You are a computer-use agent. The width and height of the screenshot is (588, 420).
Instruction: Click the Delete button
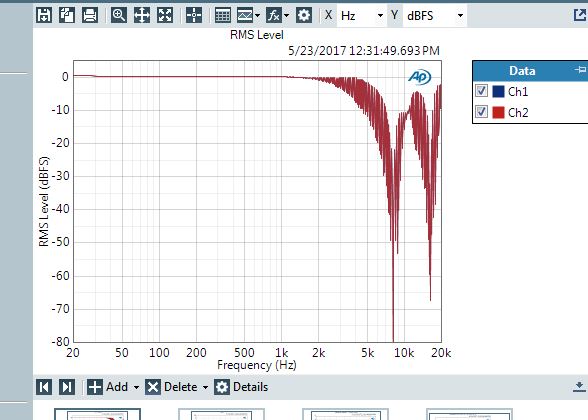(x=171, y=387)
